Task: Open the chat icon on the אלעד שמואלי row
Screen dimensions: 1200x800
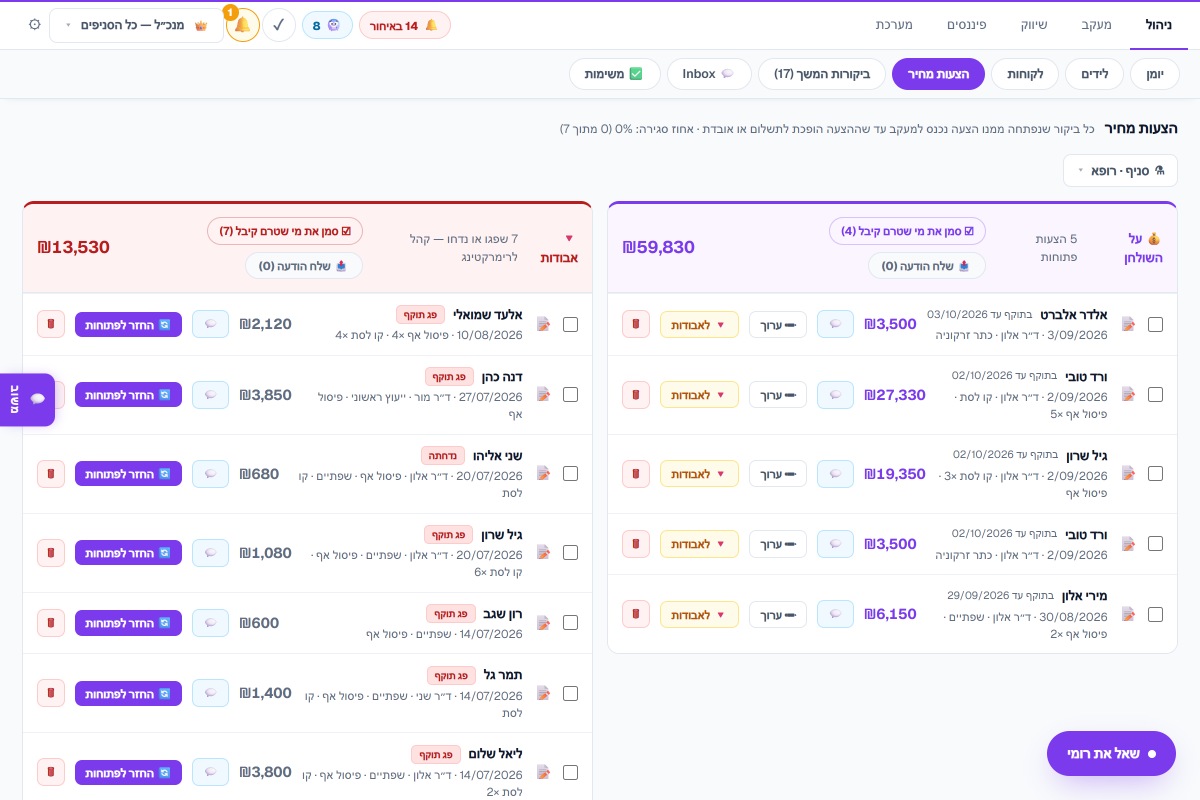Action: point(210,325)
